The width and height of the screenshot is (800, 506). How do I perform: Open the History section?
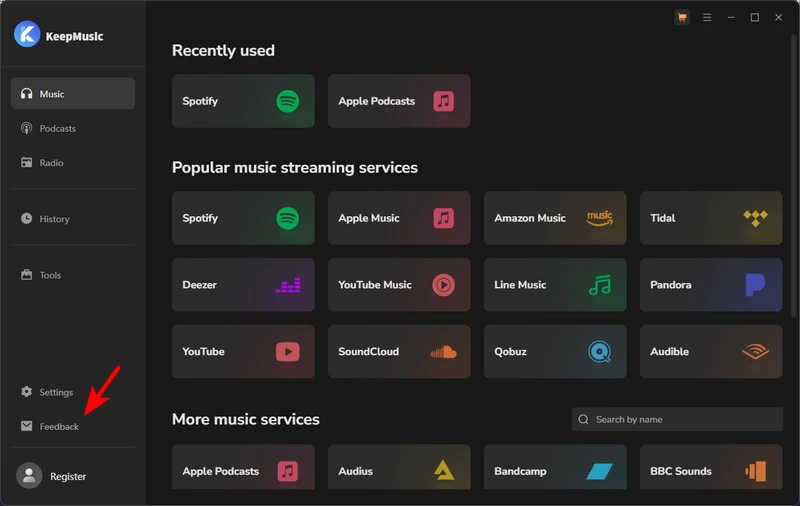pyautogui.click(x=73, y=219)
